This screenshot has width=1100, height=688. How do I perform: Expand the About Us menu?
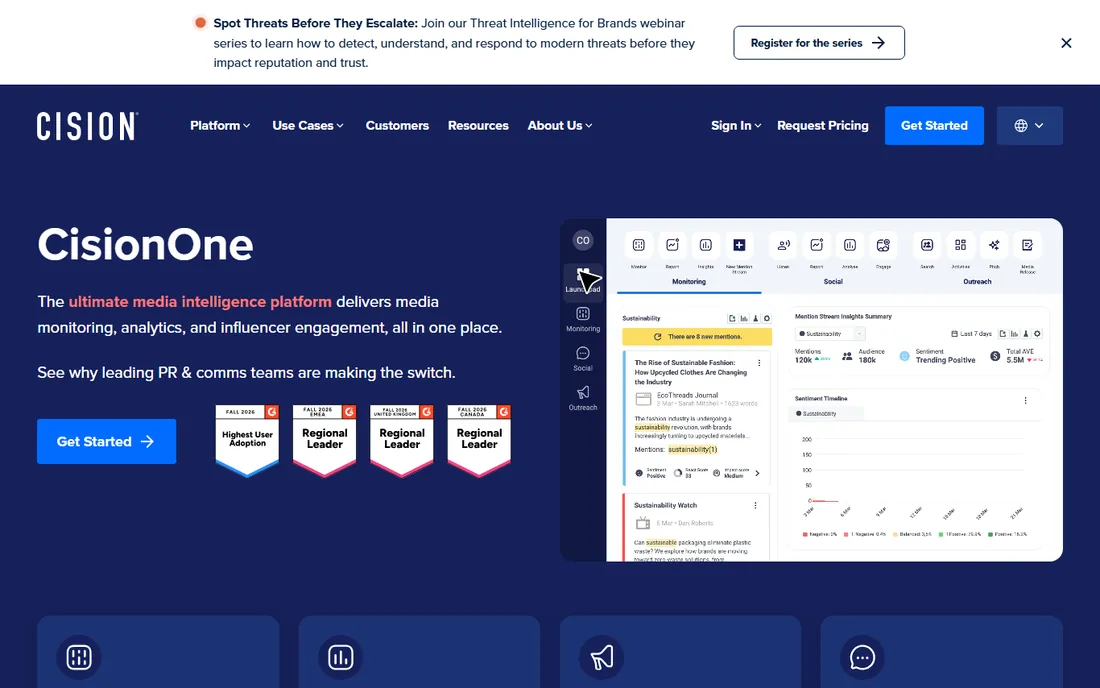[560, 126]
